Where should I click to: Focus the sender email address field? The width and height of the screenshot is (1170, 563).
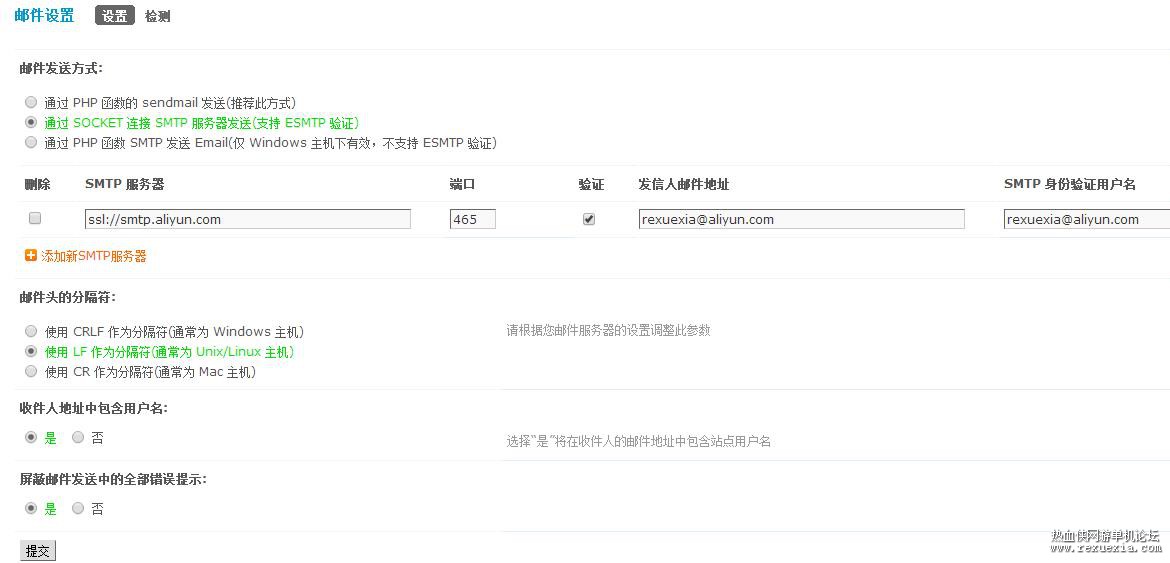(801, 219)
